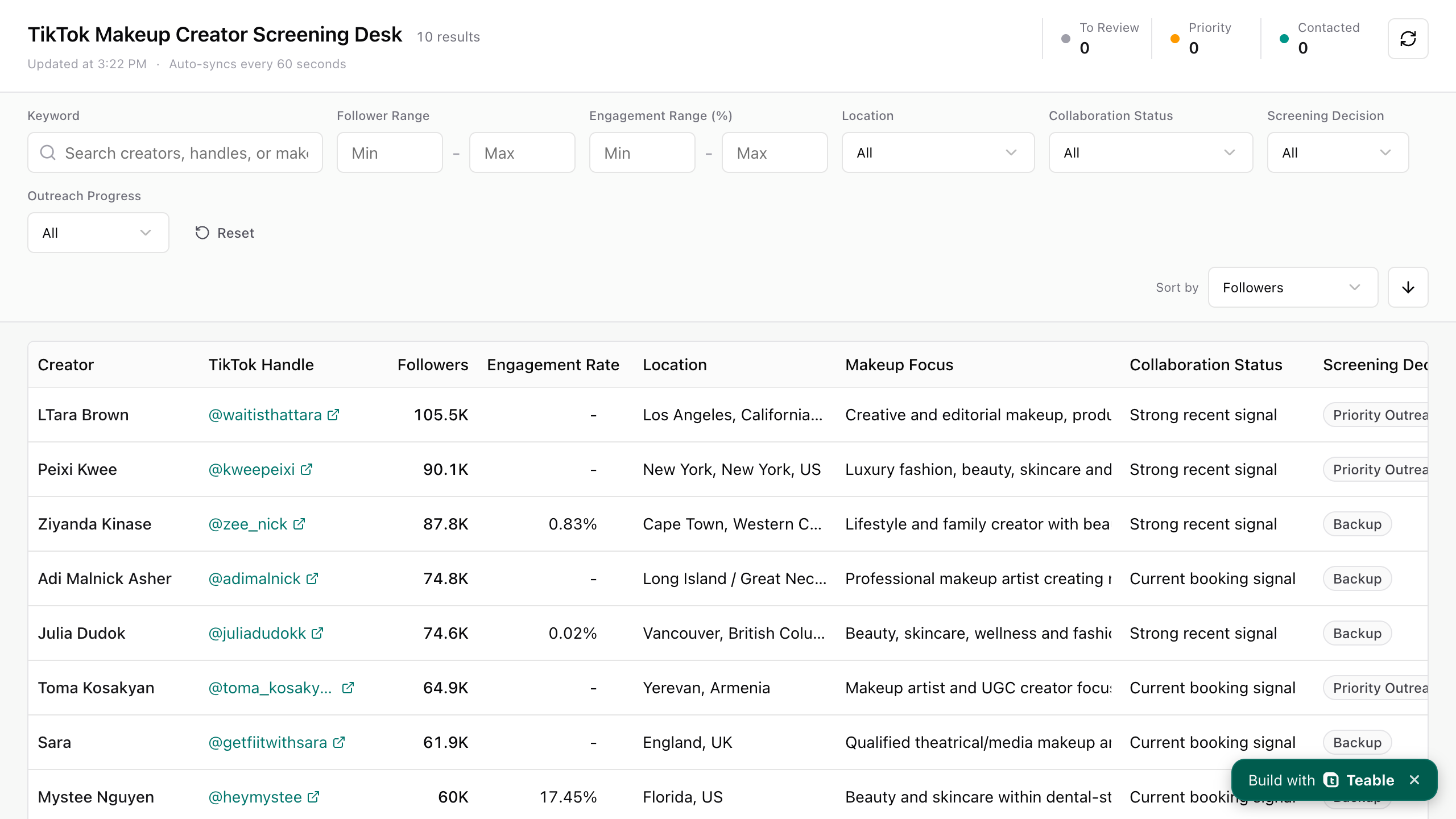
Task: Click the search magnifier icon
Action: [x=48, y=152]
